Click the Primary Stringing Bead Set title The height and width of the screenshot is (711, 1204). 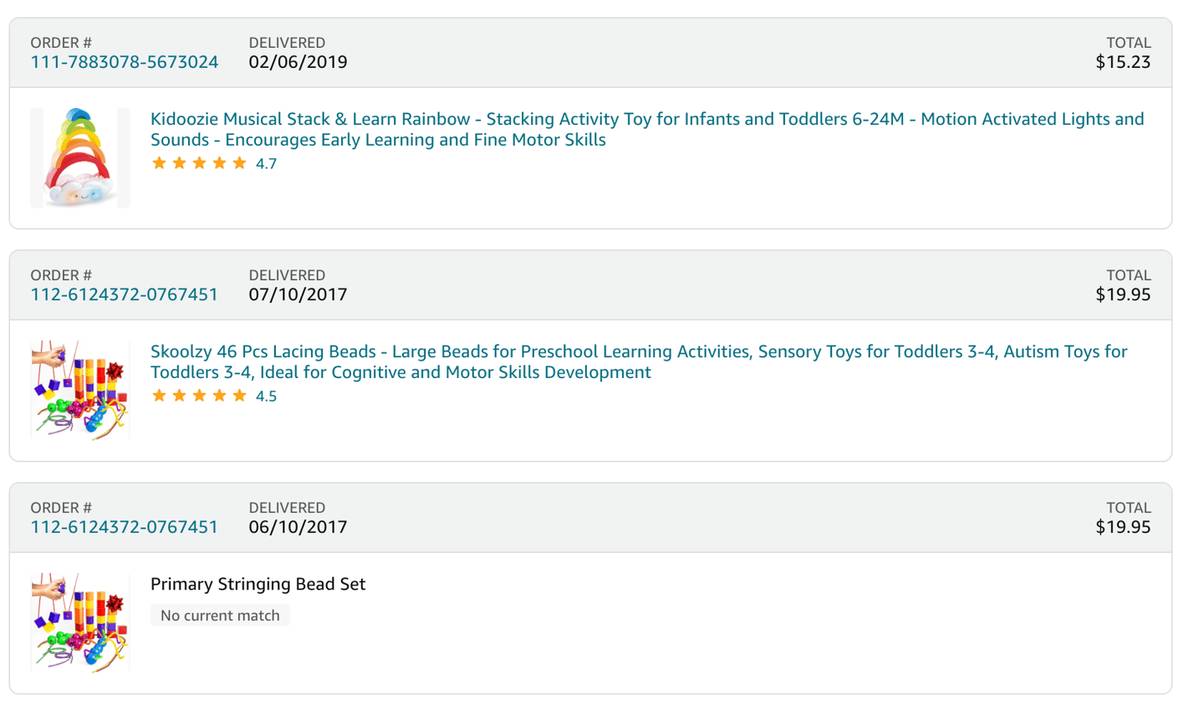pos(258,584)
